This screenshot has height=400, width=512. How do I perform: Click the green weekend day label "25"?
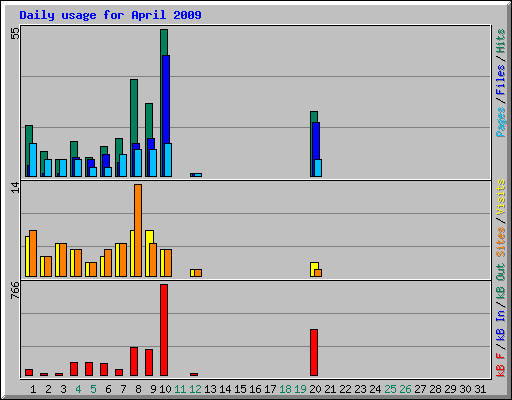point(390,389)
